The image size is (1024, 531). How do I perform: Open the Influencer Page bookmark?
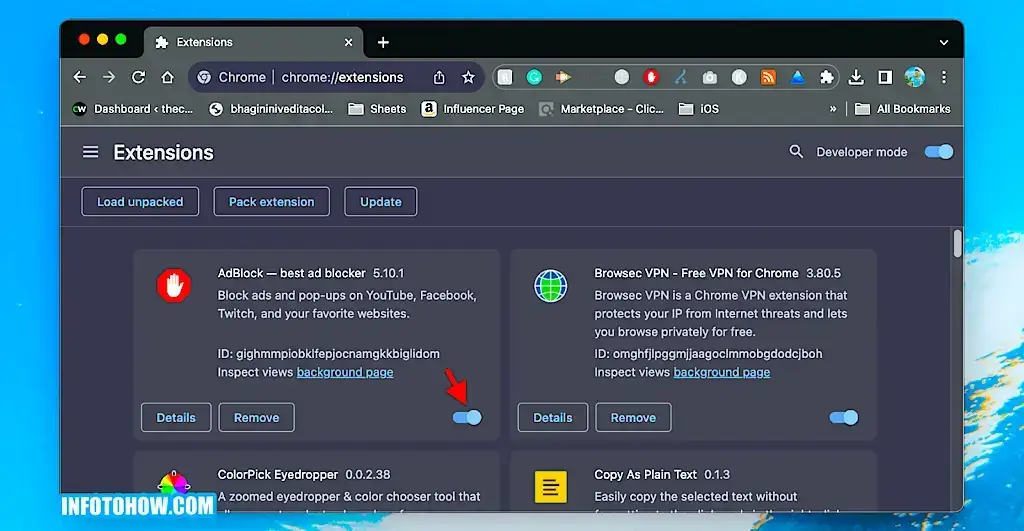click(473, 109)
